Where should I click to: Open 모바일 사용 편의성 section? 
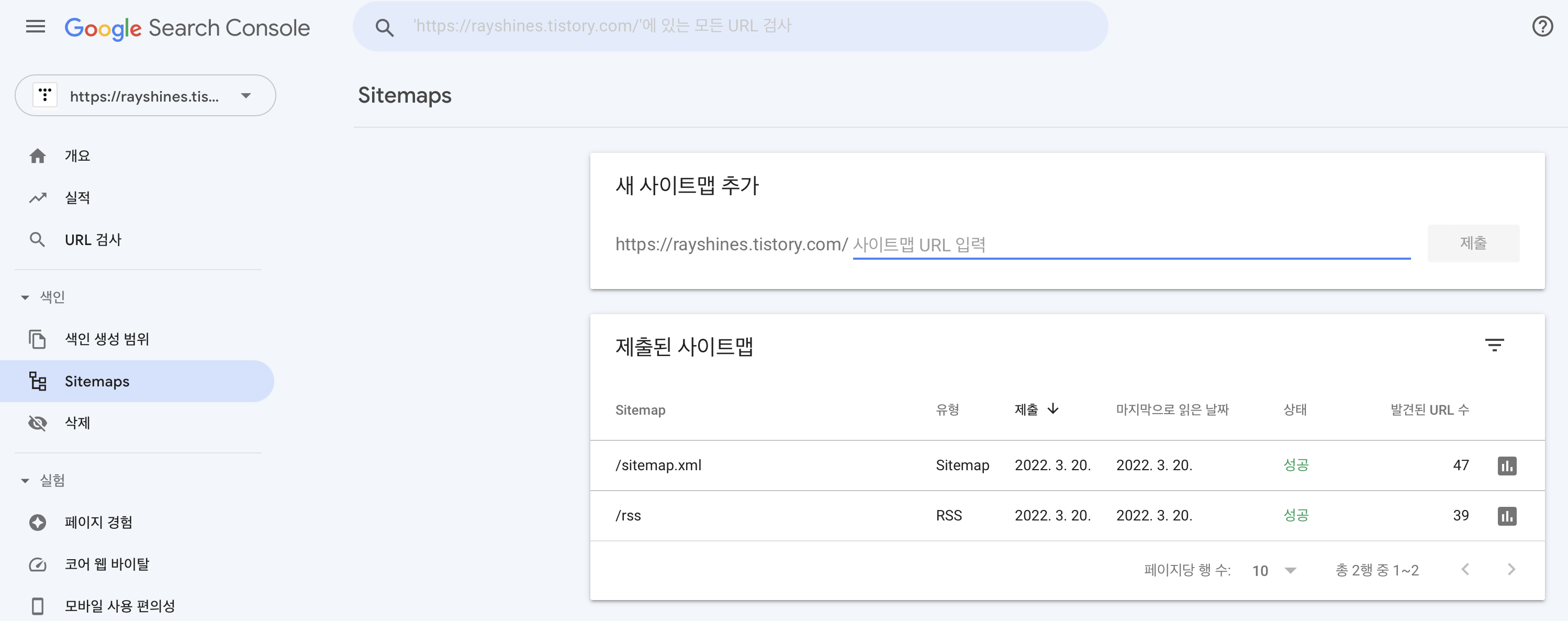pos(38,606)
